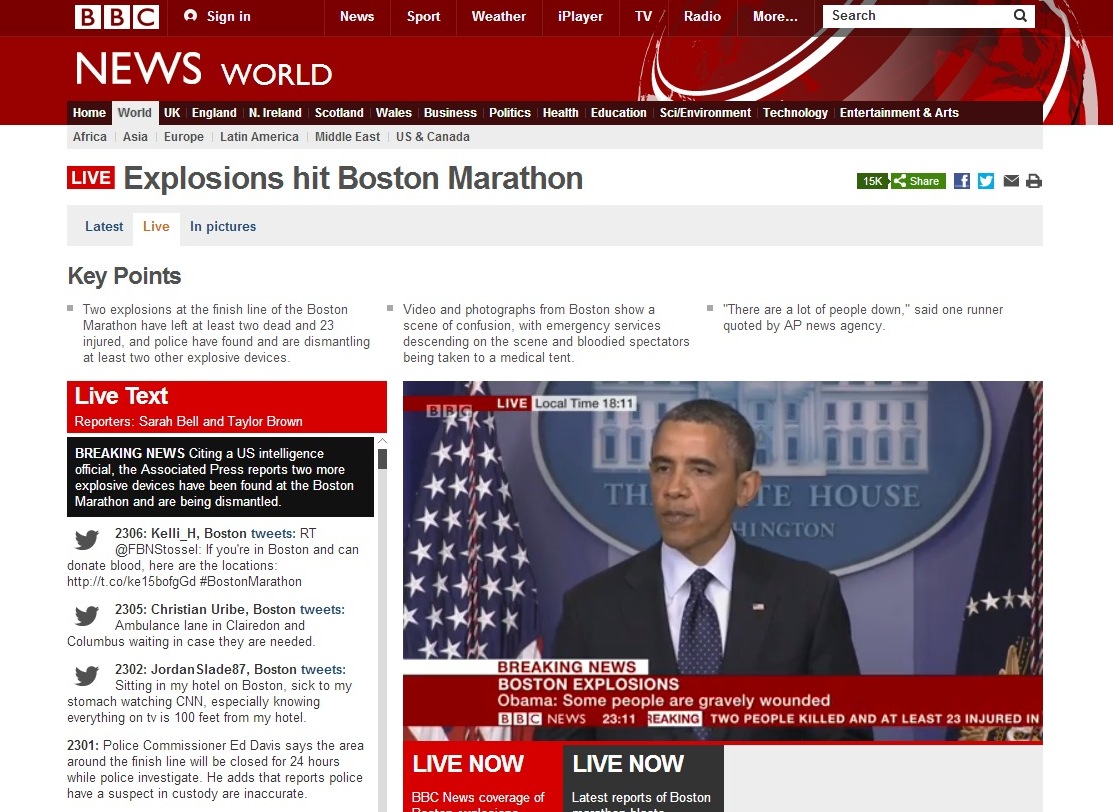Open the Africa region link
Image resolution: width=1113 pixels, height=812 pixels.
coord(89,137)
